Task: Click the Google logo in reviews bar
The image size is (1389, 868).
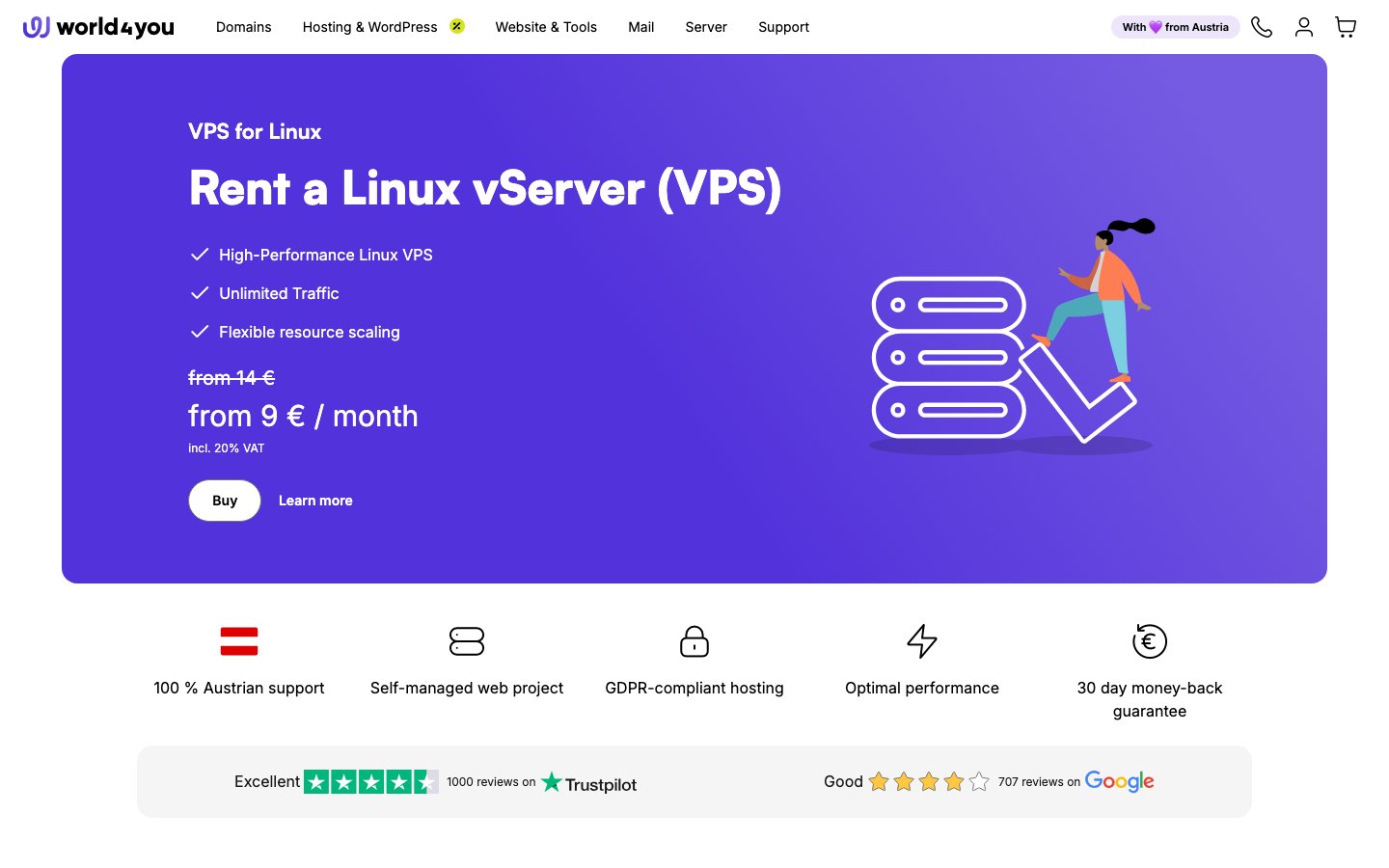Action: [1120, 781]
